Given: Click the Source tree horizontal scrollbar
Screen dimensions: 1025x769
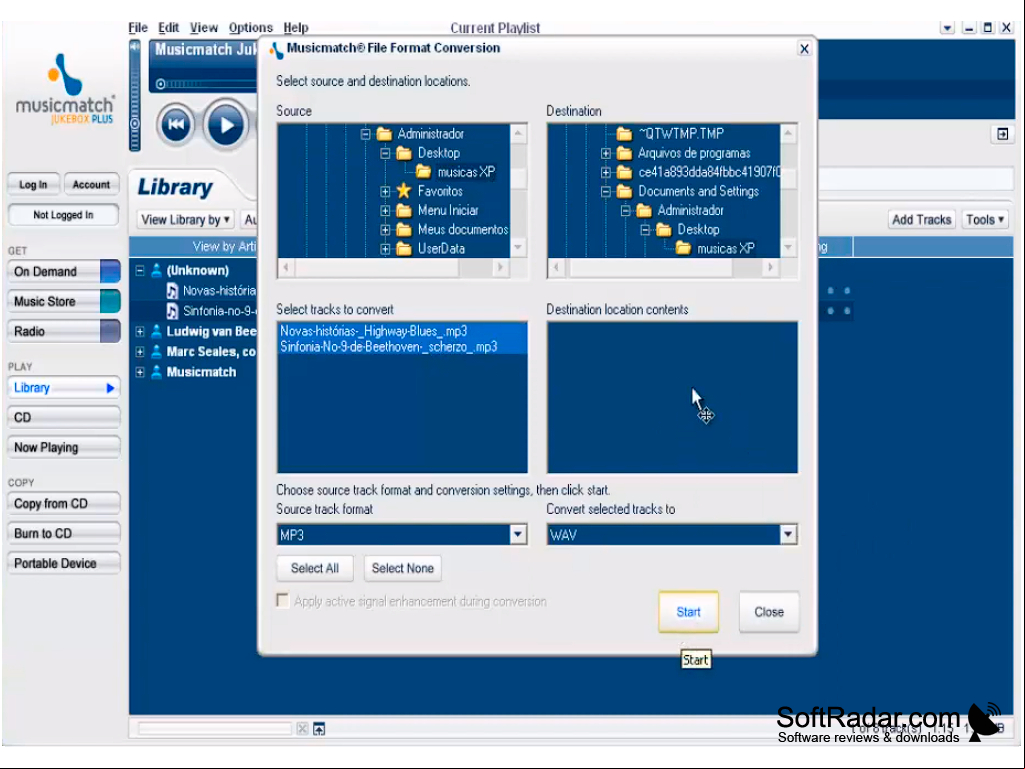Looking at the screenshot, I should 394,267.
